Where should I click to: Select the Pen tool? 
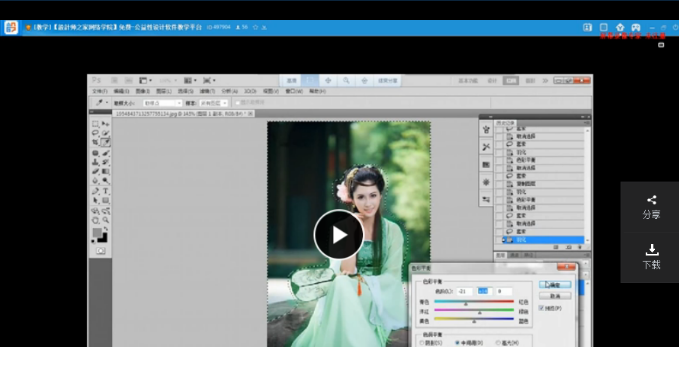[x=95, y=191]
